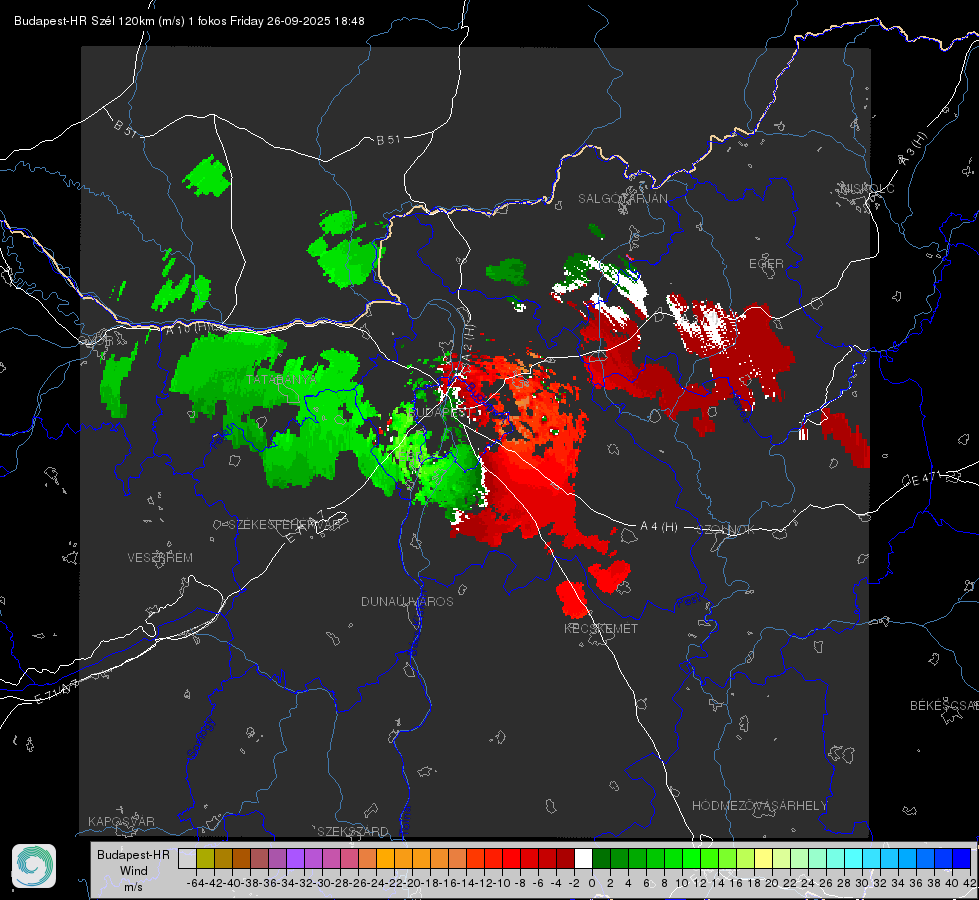
Task: Pick the light grey first swatch of legend
Action: 187,858
